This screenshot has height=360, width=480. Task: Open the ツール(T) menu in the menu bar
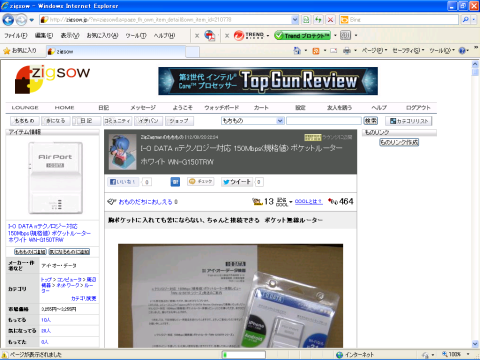pos(136,35)
